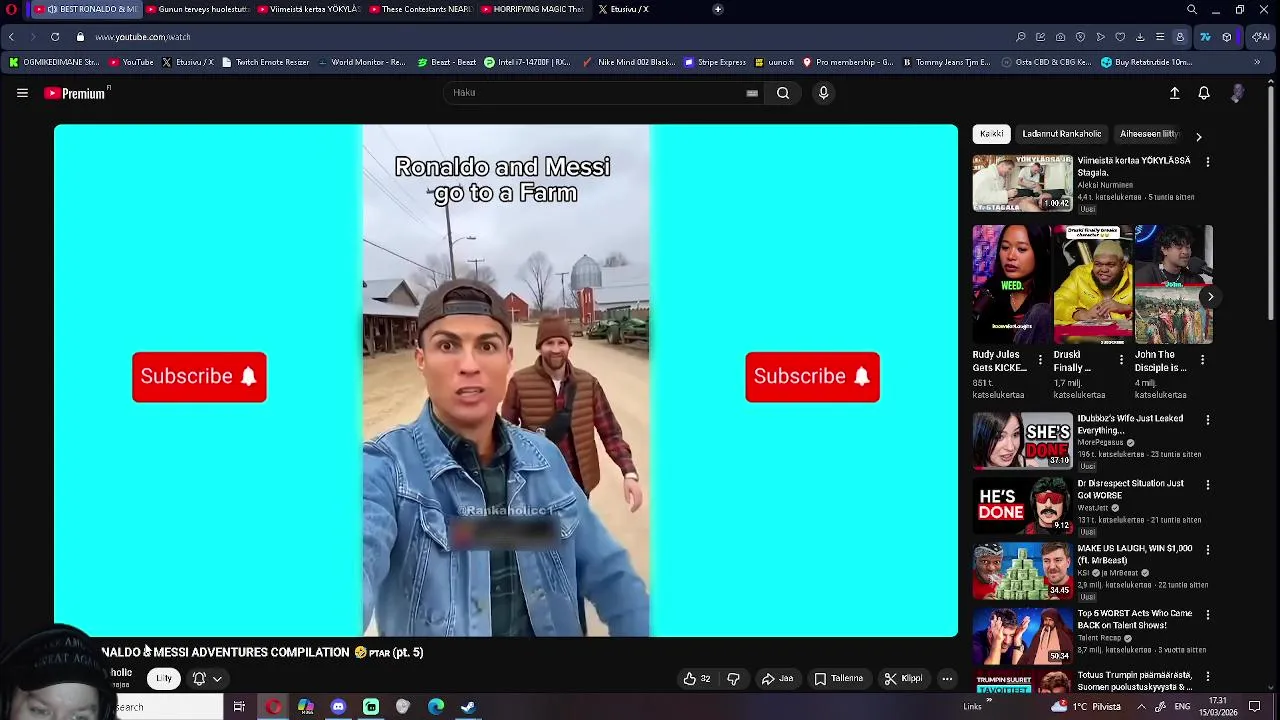
Task: Open the YouTube hamburger guide menu
Action: pos(22,93)
